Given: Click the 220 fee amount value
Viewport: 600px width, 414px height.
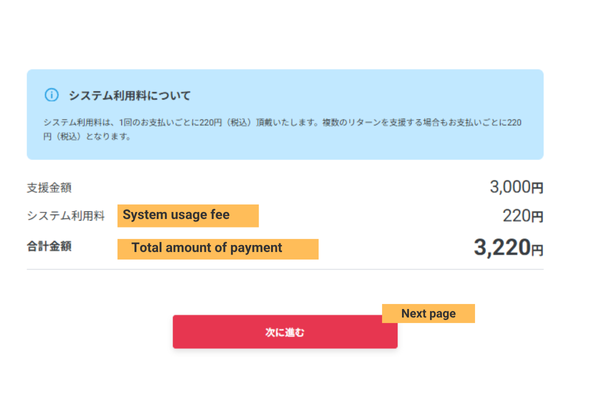Looking at the screenshot, I should point(515,216).
